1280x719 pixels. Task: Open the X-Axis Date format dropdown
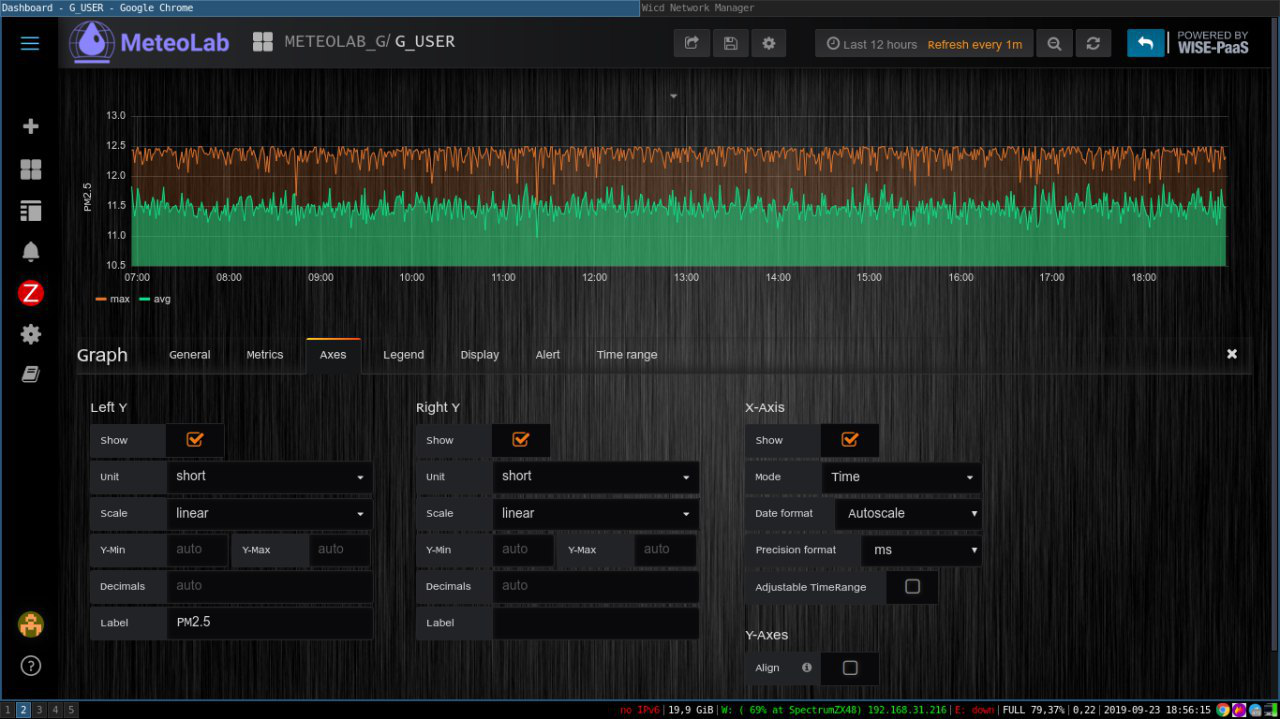click(x=908, y=514)
